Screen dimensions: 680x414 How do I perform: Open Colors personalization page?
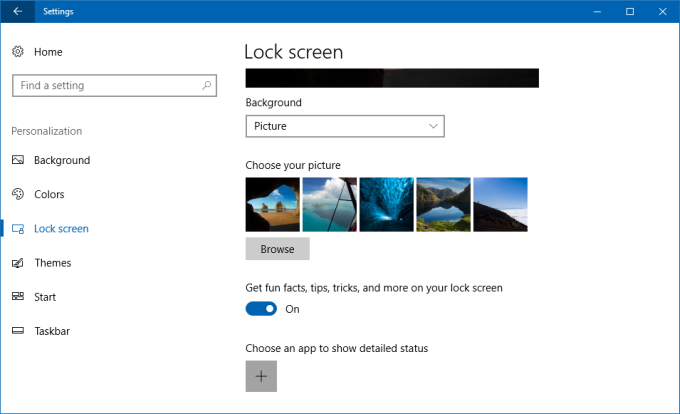(49, 194)
